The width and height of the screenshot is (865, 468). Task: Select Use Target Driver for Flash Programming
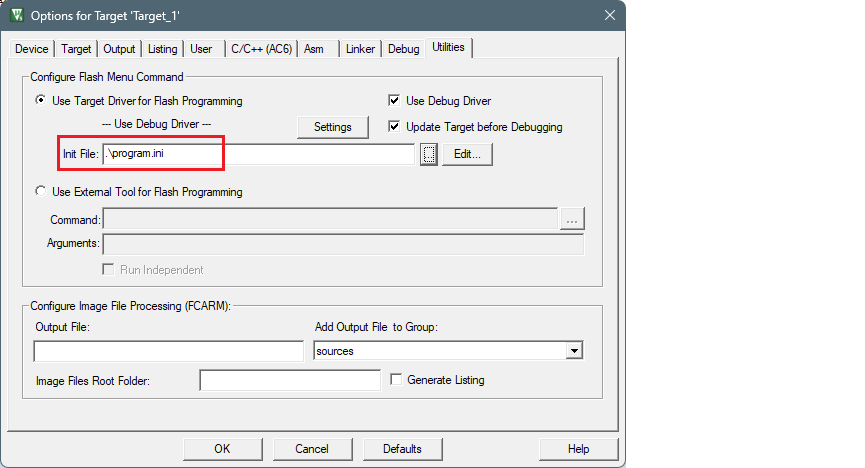click(40, 101)
